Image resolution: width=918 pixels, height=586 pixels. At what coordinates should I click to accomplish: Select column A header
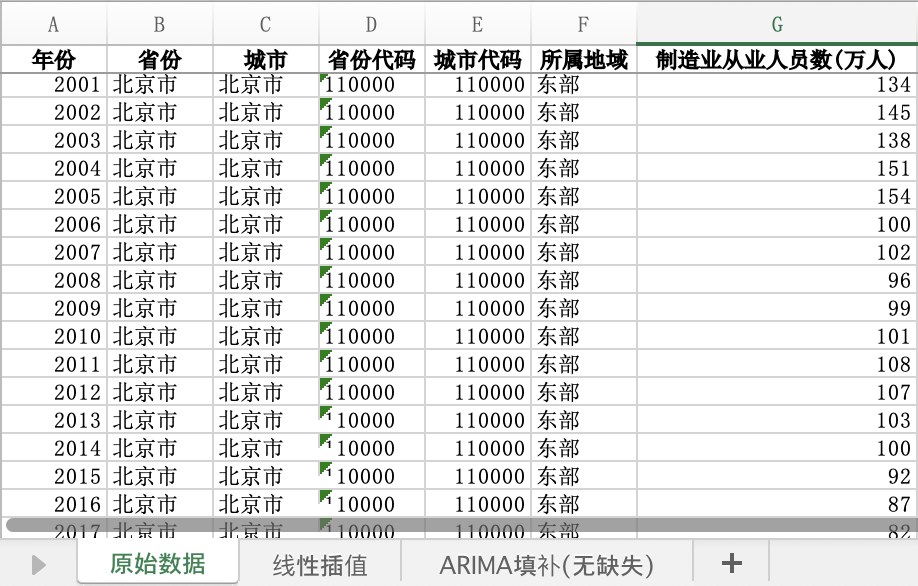click(54, 24)
